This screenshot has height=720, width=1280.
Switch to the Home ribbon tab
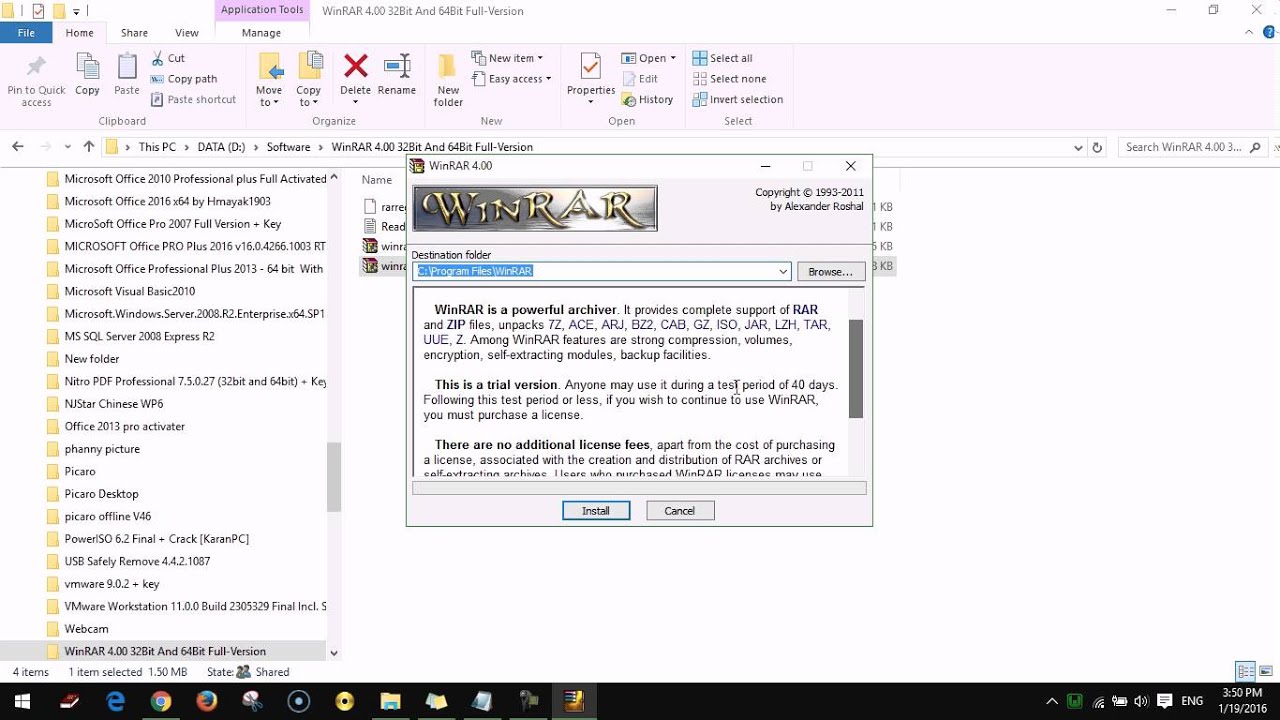(x=79, y=33)
